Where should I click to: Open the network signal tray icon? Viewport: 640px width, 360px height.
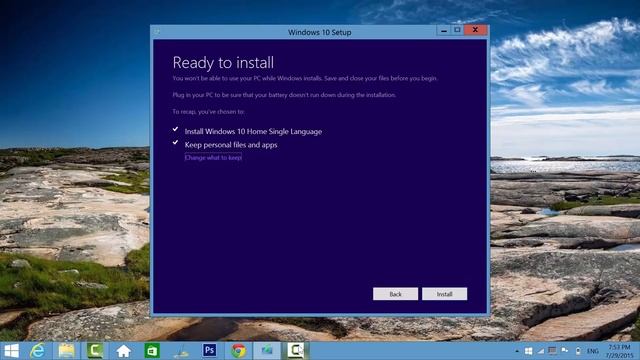[x=540, y=351]
